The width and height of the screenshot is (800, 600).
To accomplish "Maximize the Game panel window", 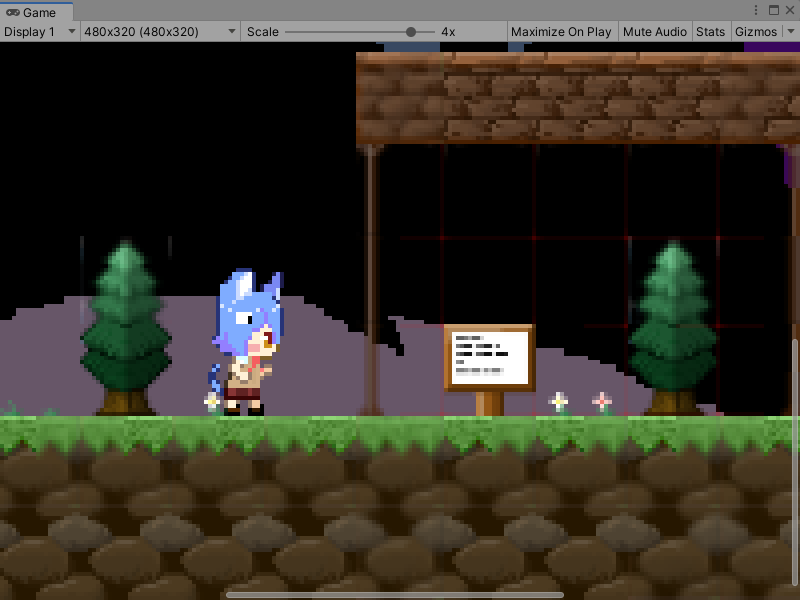I will click(x=774, y=11).
